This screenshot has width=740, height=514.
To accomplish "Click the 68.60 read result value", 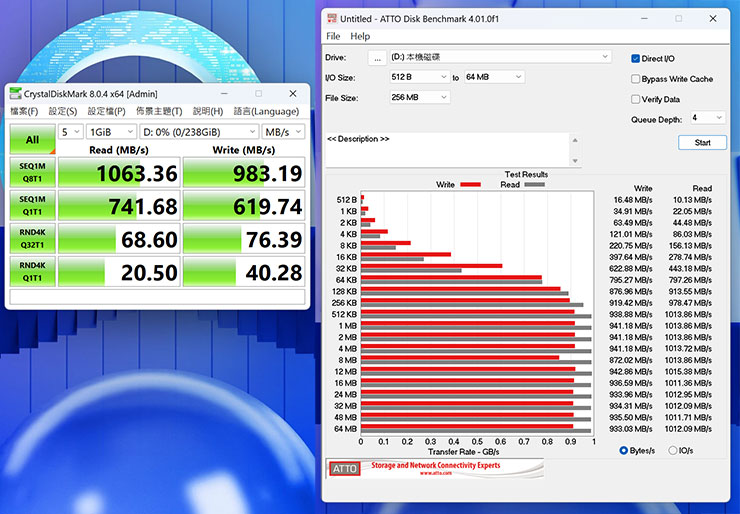I will pos(149,240).
